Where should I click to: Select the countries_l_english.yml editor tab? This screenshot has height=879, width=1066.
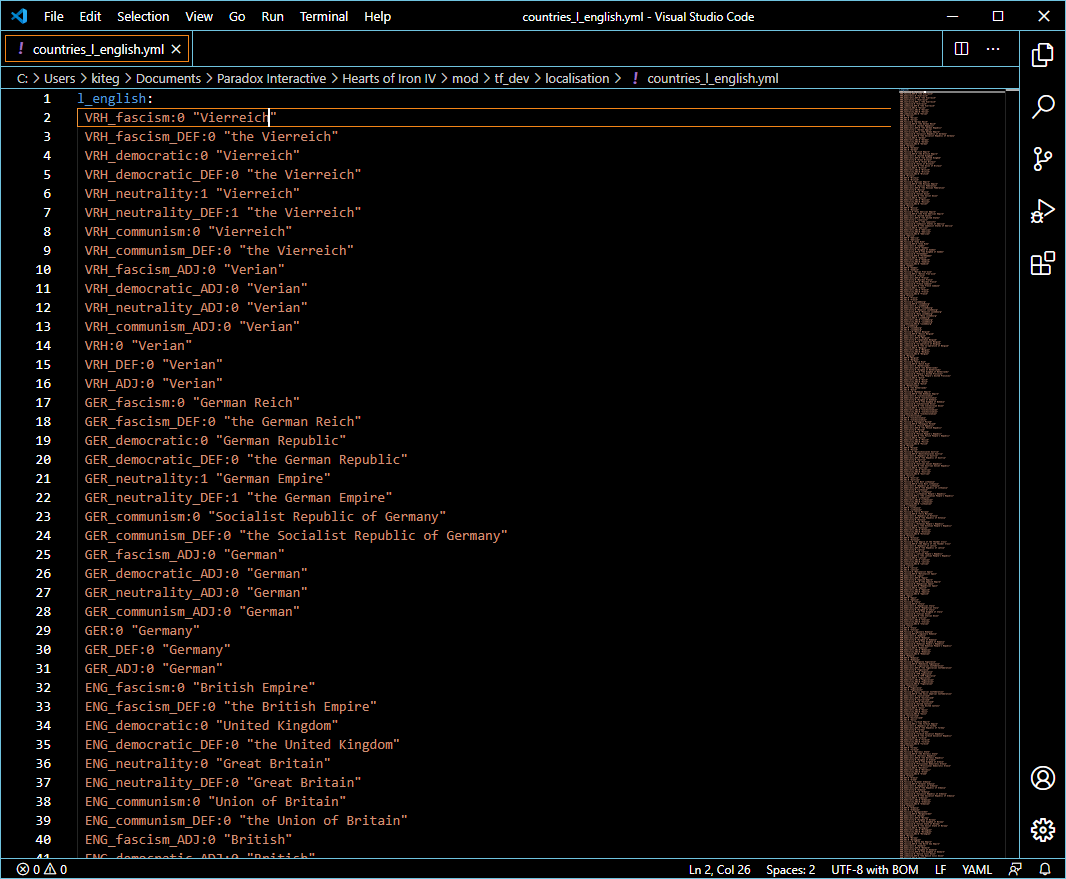coord(98,49)
